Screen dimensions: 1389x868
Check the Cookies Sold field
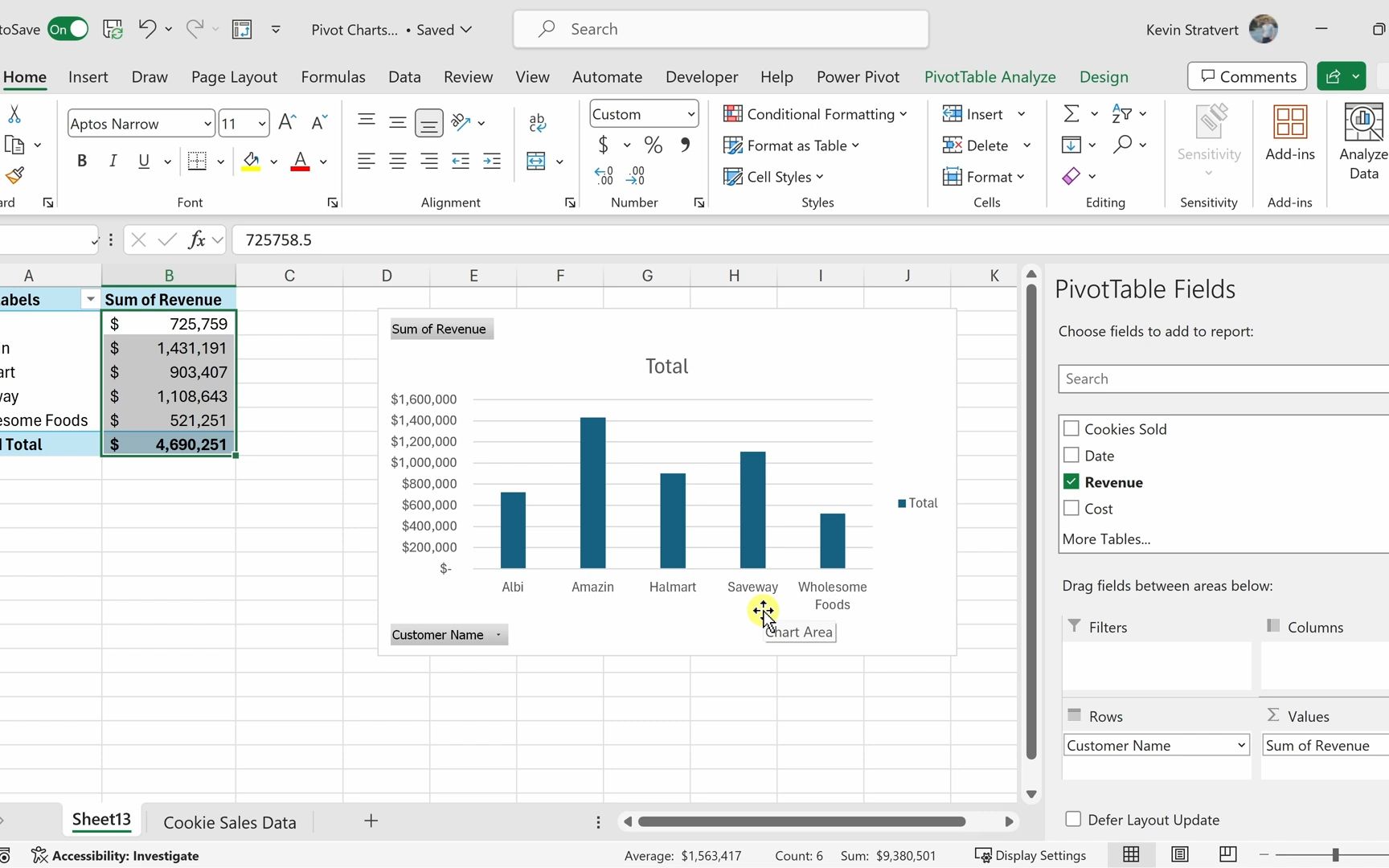(1071, 428)
